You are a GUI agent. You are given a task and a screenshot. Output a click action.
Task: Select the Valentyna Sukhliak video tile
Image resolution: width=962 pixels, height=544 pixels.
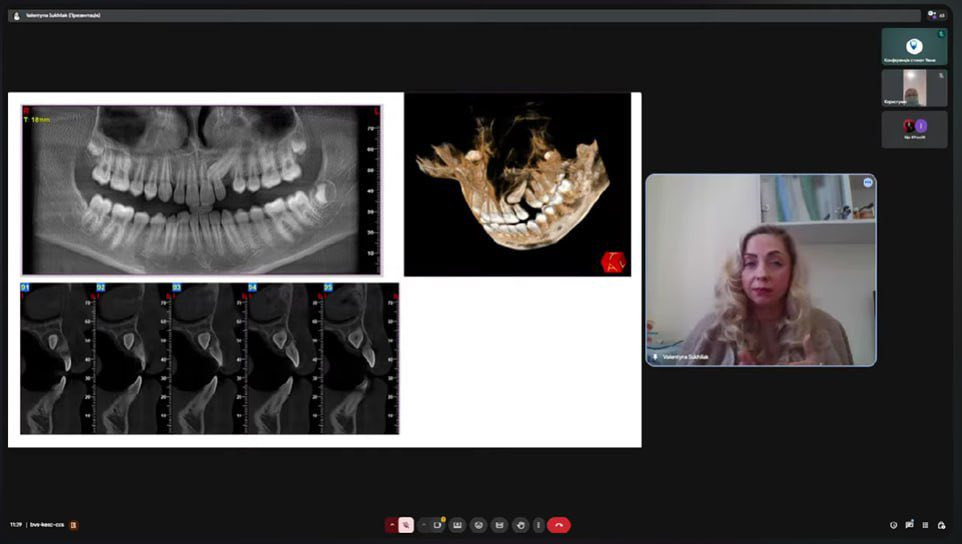coord(760,270)
